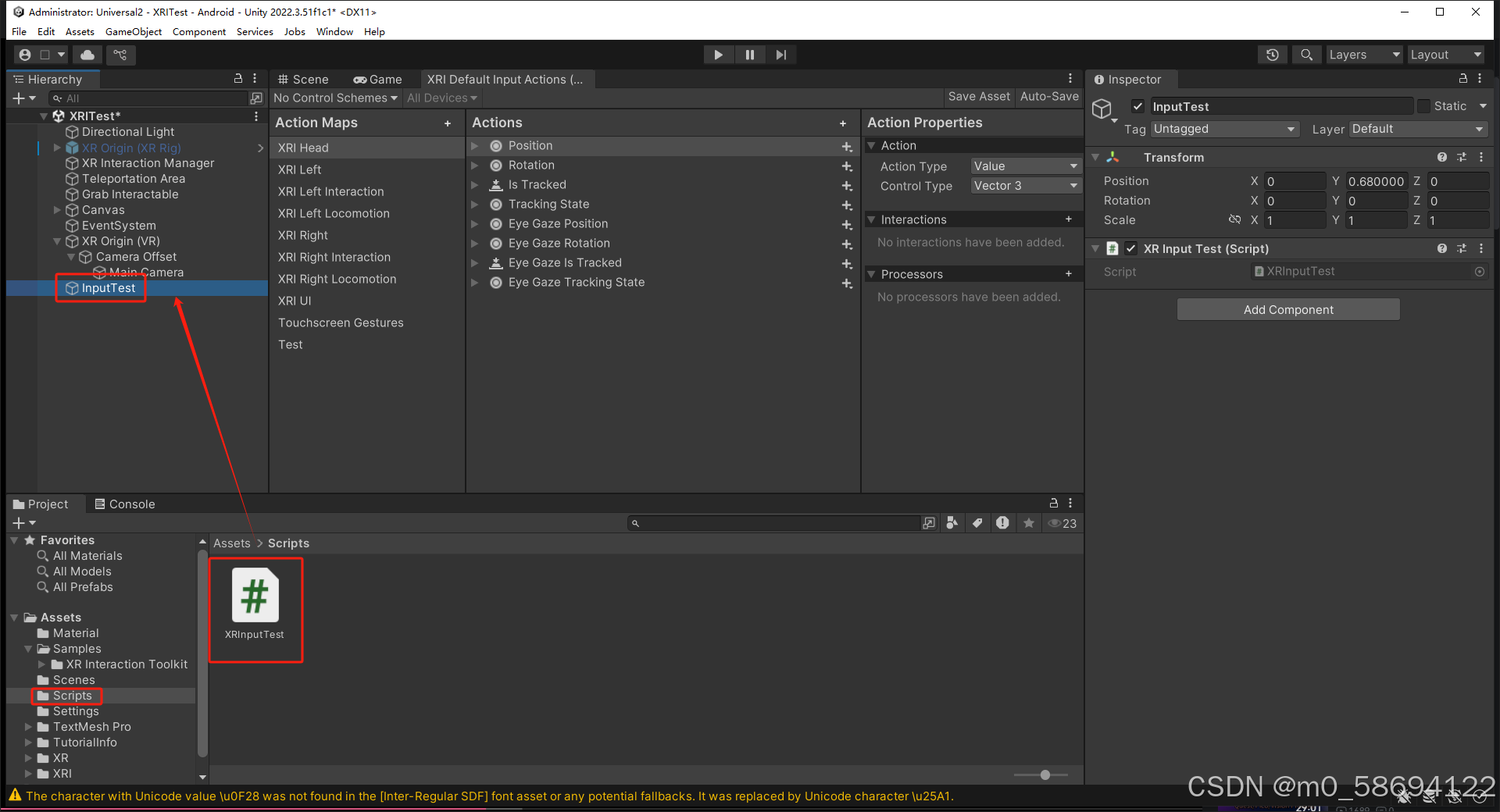
Task: Click the Unity cloud services icon
Action: click(86, 55)
